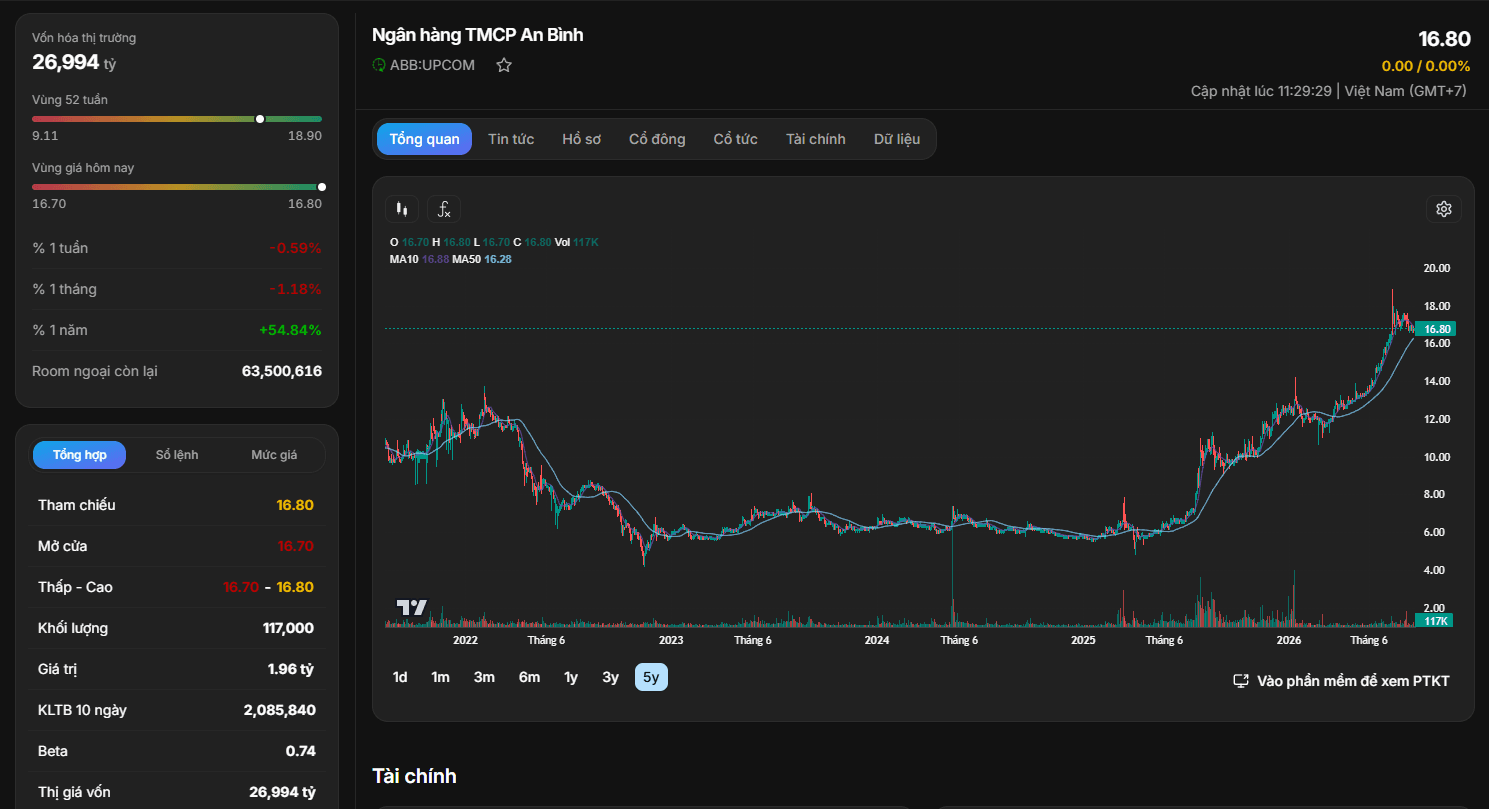Open the indicators fx menu

444,209
